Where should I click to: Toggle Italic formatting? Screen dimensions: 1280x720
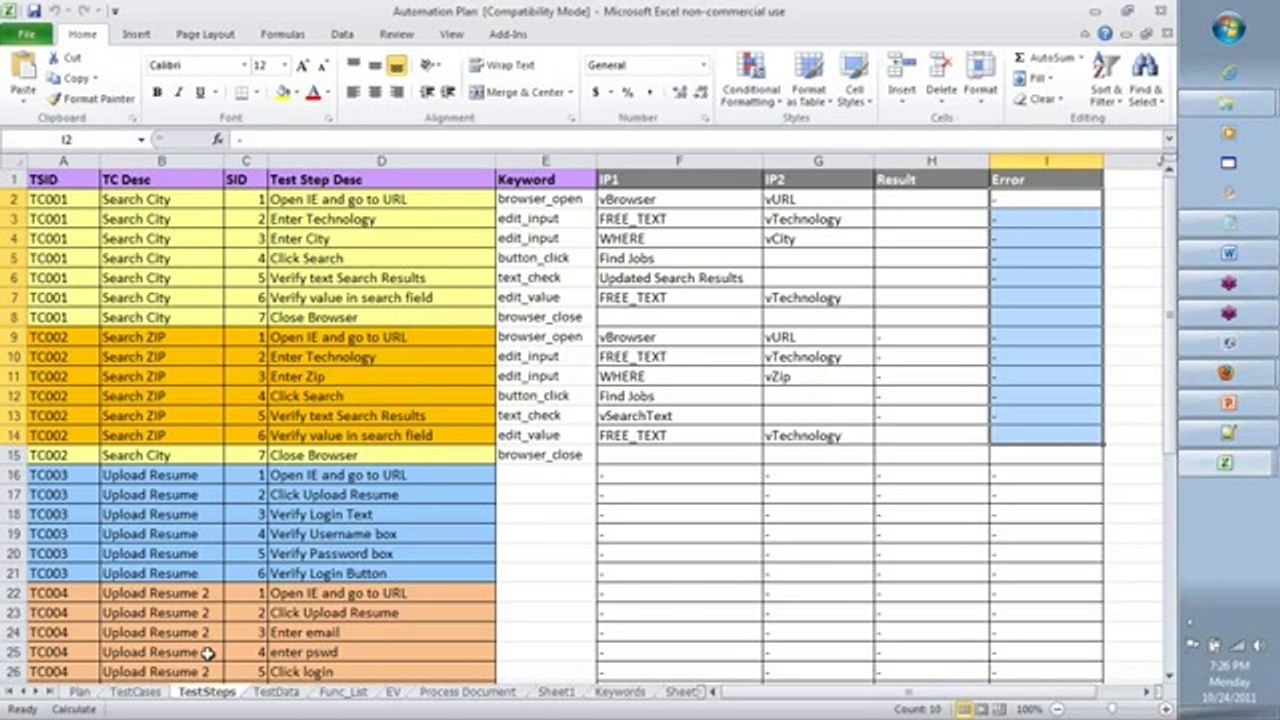point(178,92)
